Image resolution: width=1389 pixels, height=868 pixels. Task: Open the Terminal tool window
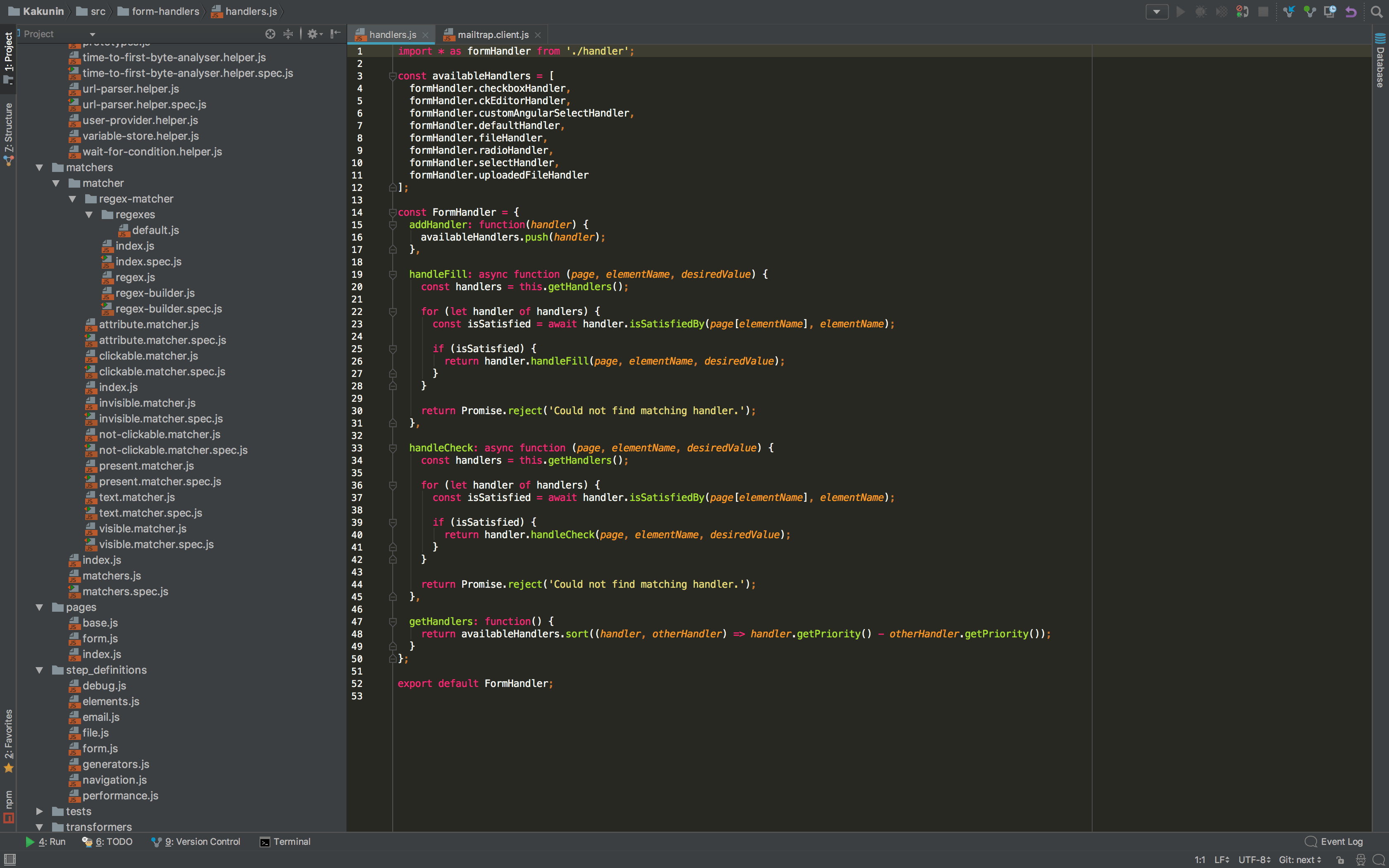[285, 842]
